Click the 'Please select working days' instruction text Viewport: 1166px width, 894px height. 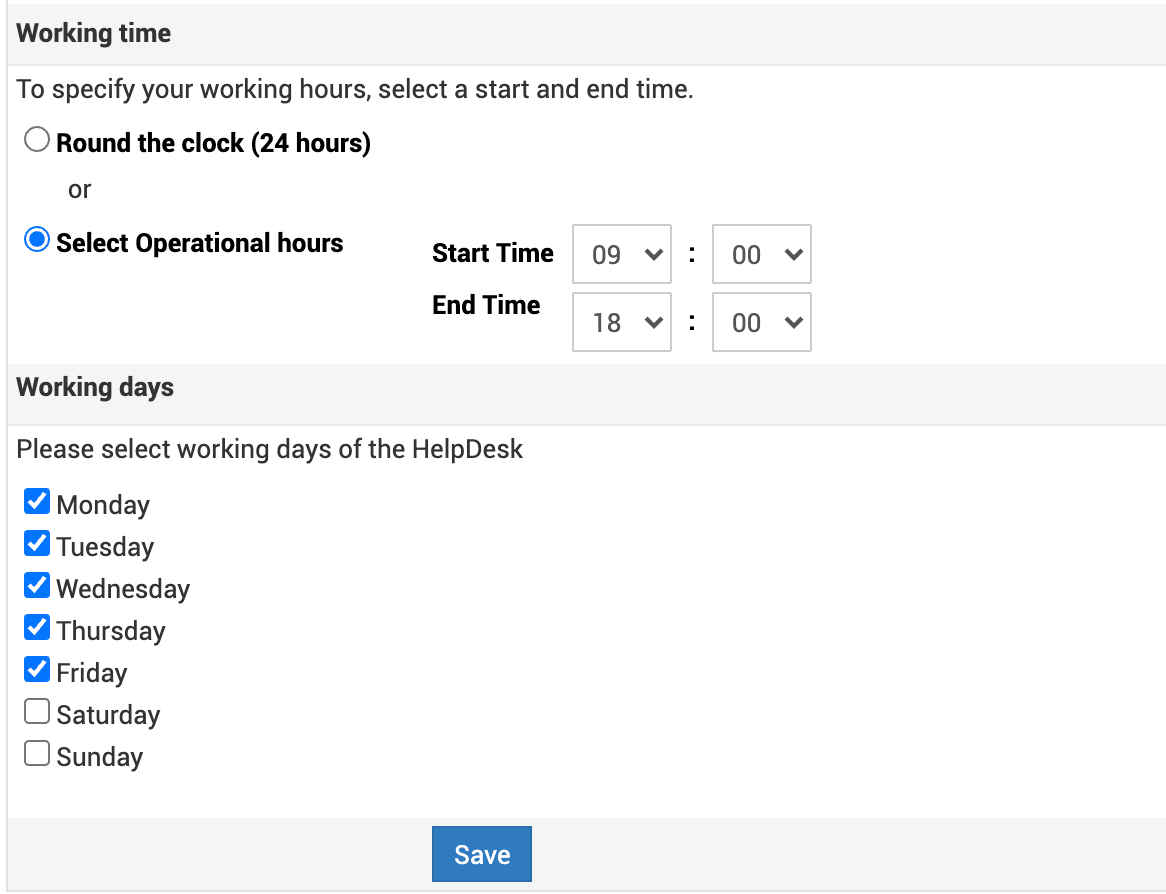(270, 449)
